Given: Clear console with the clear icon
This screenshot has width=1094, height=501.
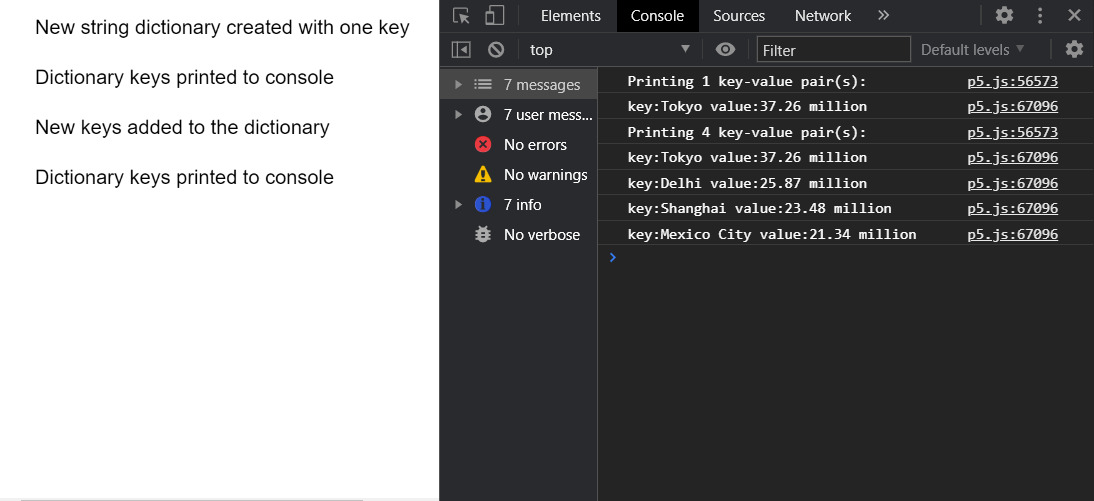Looking at the screenshot, I should pos(496,49).
